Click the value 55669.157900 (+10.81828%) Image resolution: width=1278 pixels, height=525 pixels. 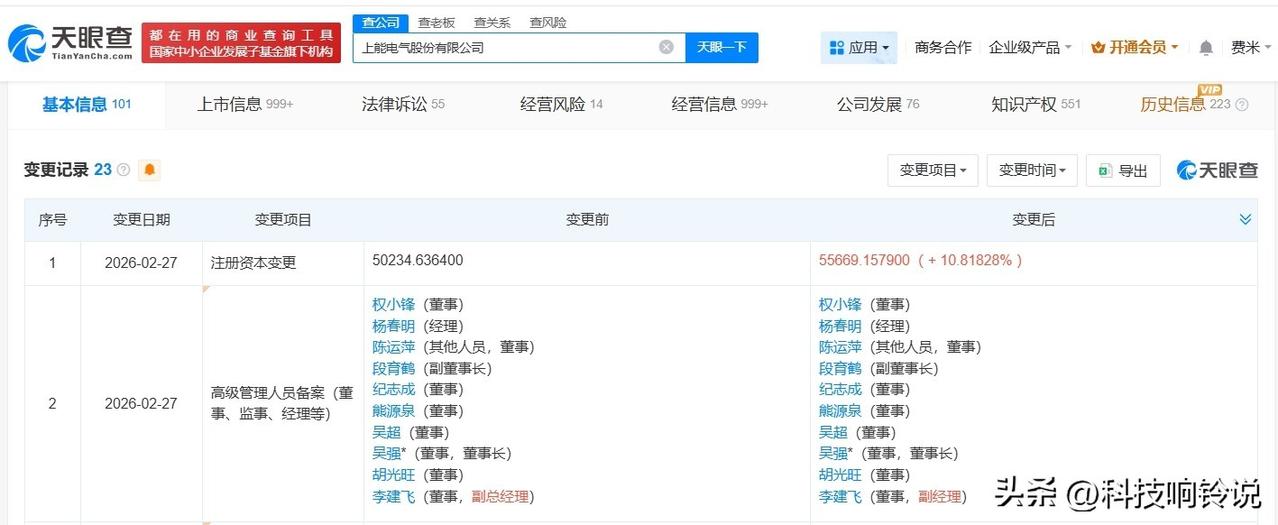pyautogui.click(x=920, y=260)
